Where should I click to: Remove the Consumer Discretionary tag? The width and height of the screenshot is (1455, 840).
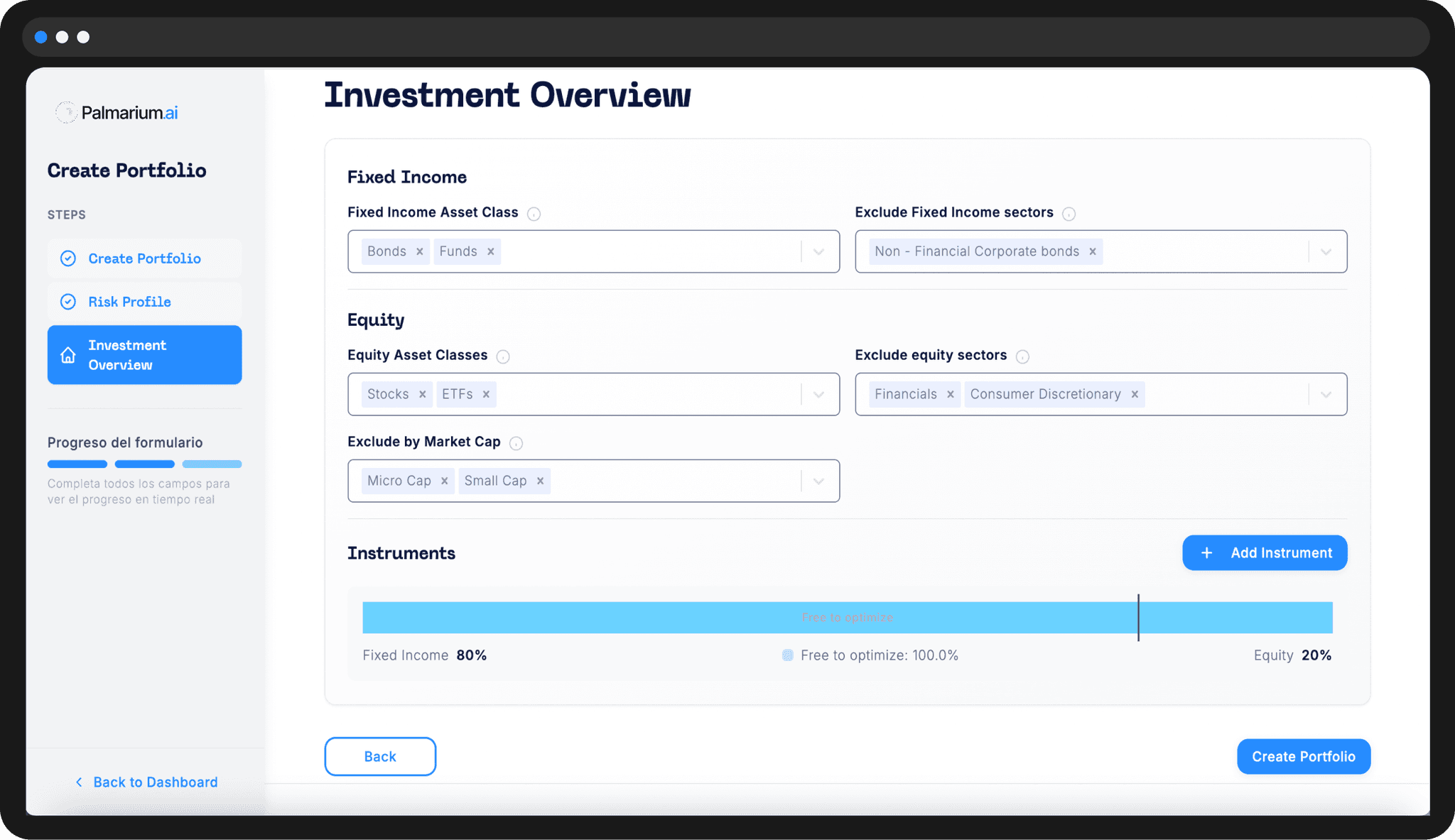coord(1135,394)
